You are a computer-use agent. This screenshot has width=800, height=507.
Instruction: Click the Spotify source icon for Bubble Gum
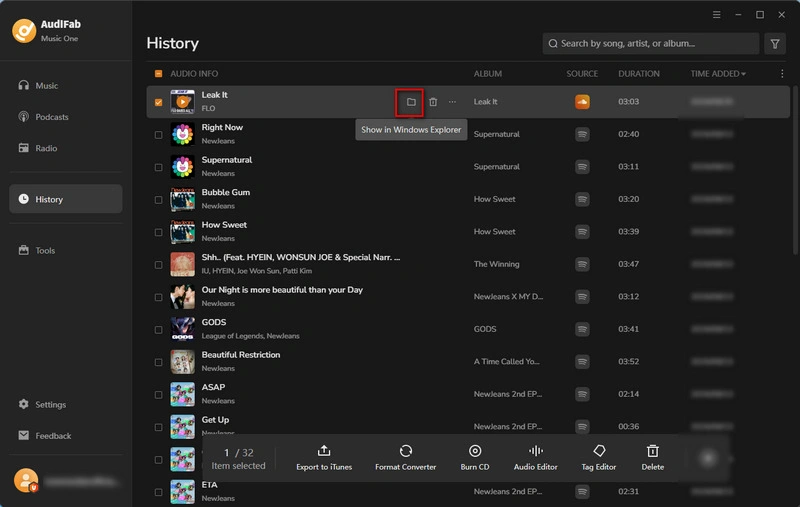[582, 199]
